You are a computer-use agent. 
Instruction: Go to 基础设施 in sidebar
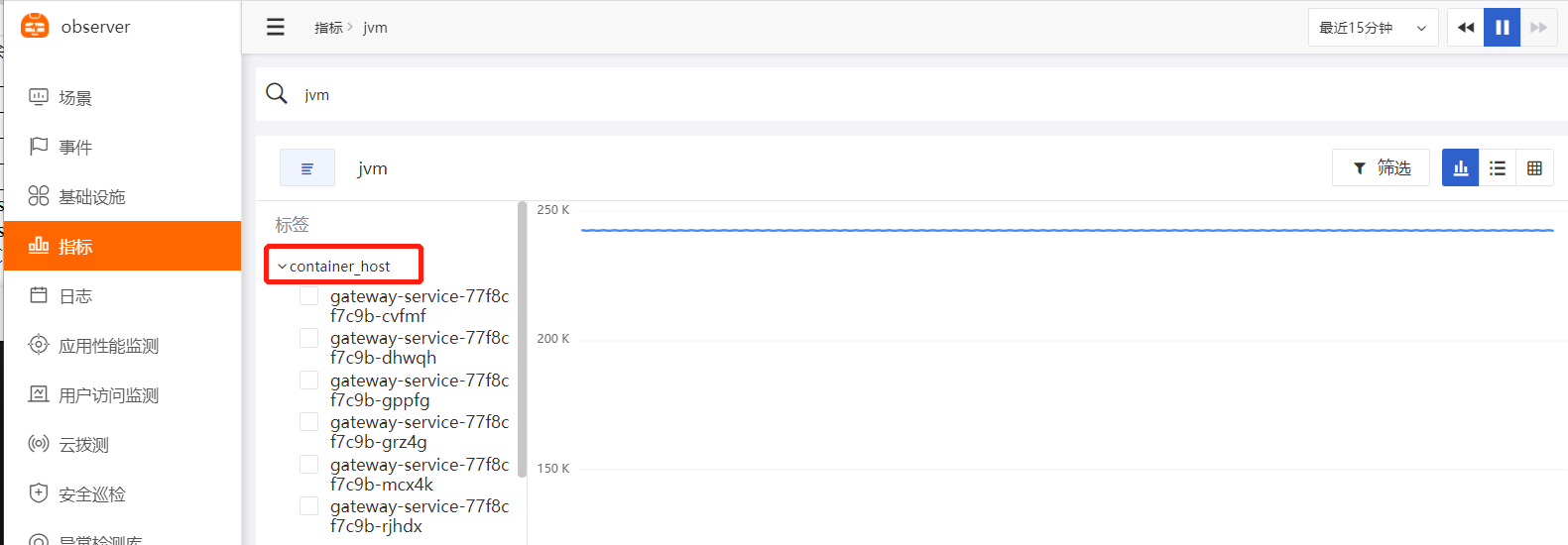coord(91,197)
